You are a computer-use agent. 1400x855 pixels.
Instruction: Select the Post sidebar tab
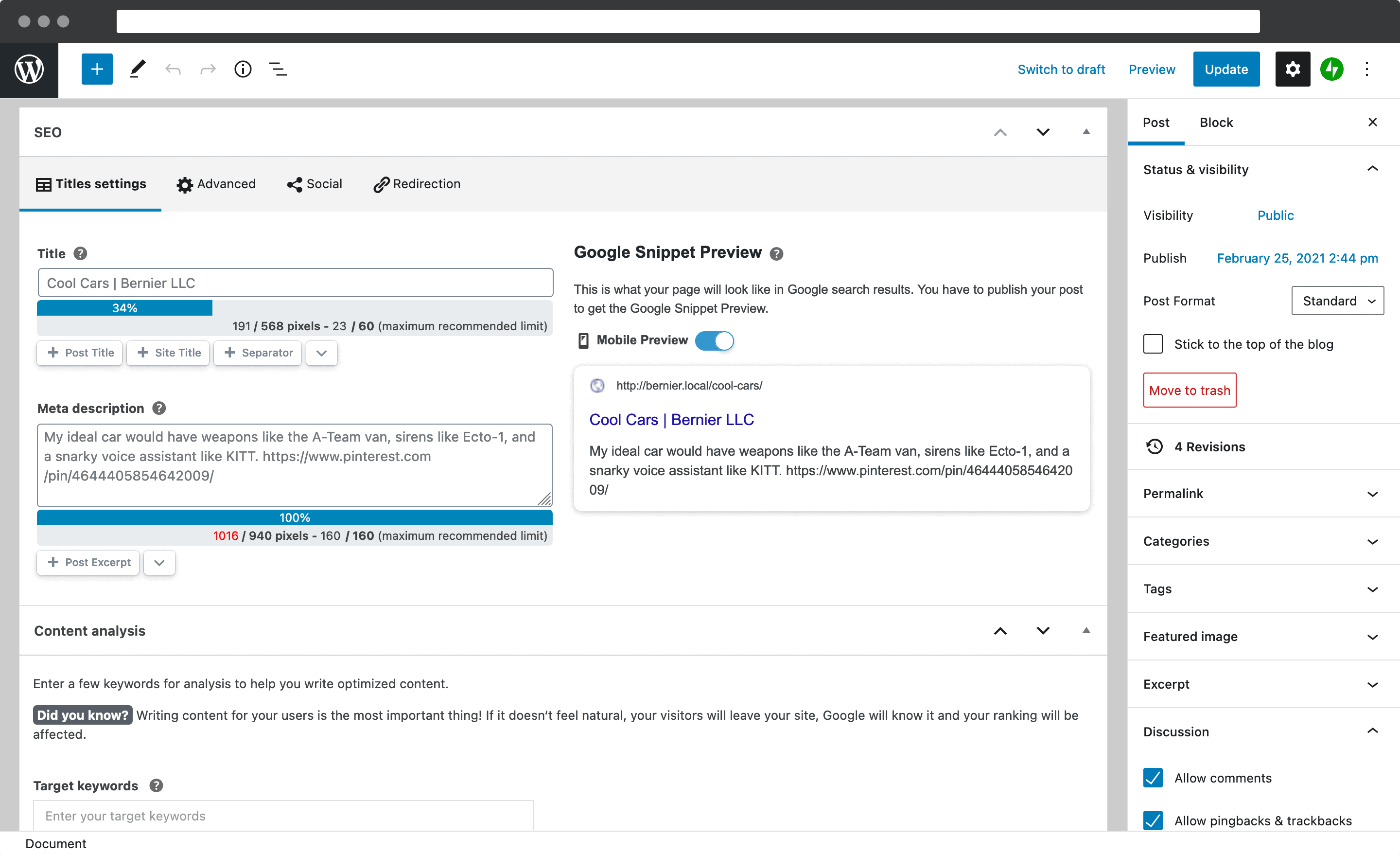[x=1155, y=122]
